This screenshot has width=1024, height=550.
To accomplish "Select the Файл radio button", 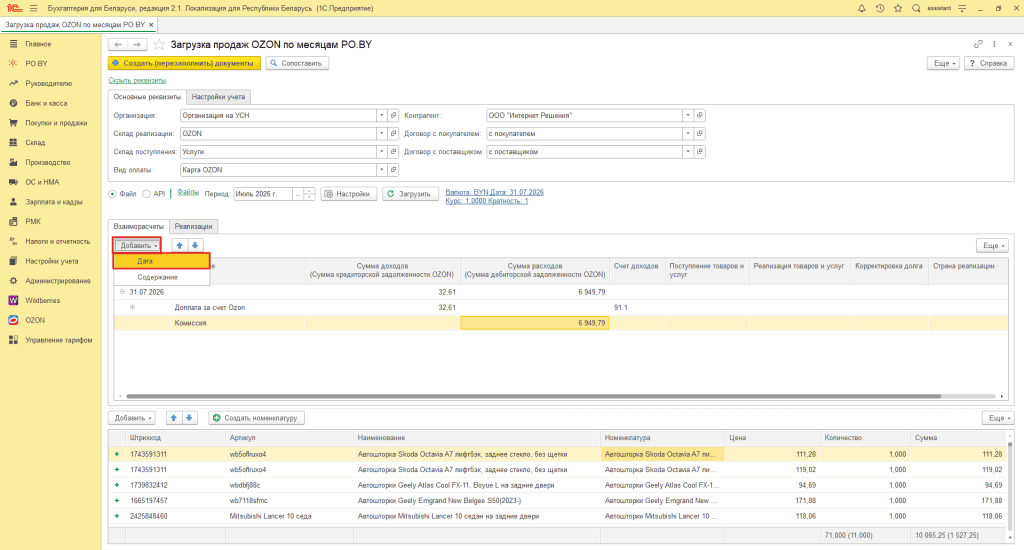I will [x=112, y=194].
